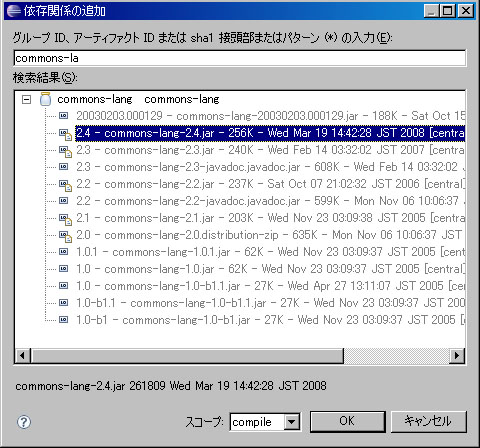This screenshot has height=448, width=480.
Task: Click the 検索結果(S): label
Action: pyautogui.click(x=45, y=78)
